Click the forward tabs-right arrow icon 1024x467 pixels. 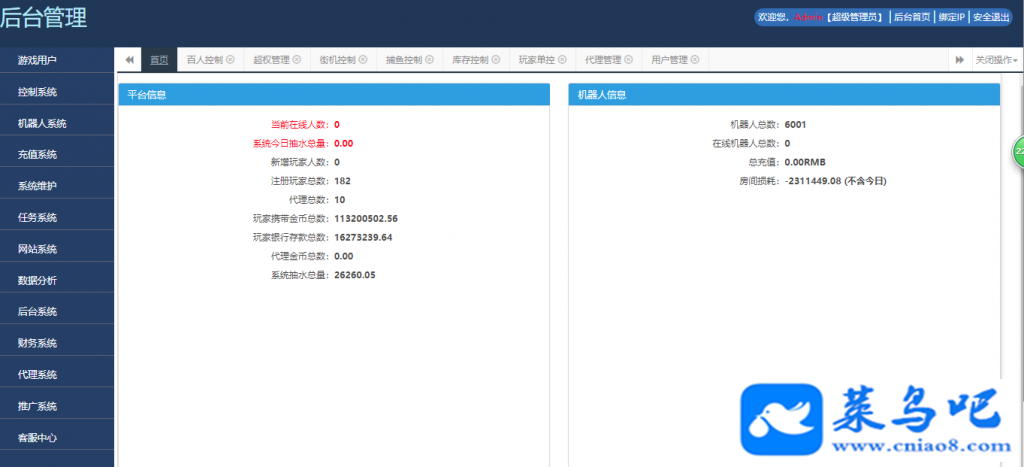pyautogui.click(x=959, y=59)
